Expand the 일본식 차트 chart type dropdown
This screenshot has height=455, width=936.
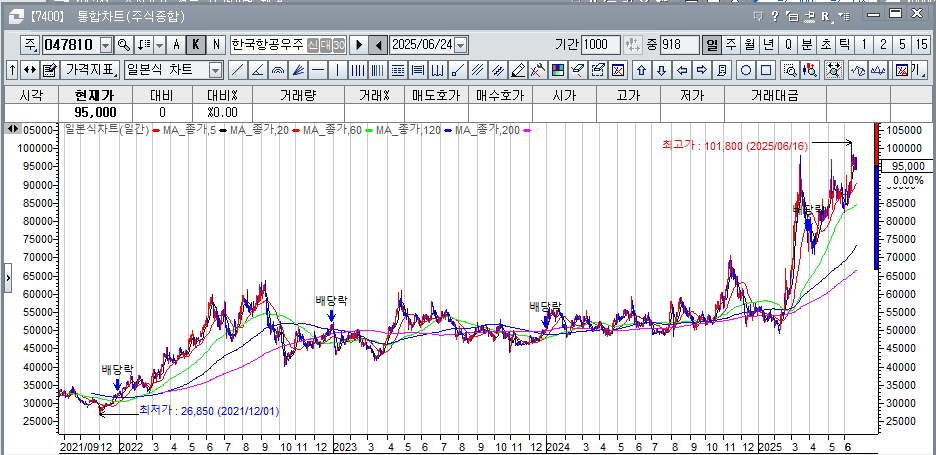pos(215,70)
